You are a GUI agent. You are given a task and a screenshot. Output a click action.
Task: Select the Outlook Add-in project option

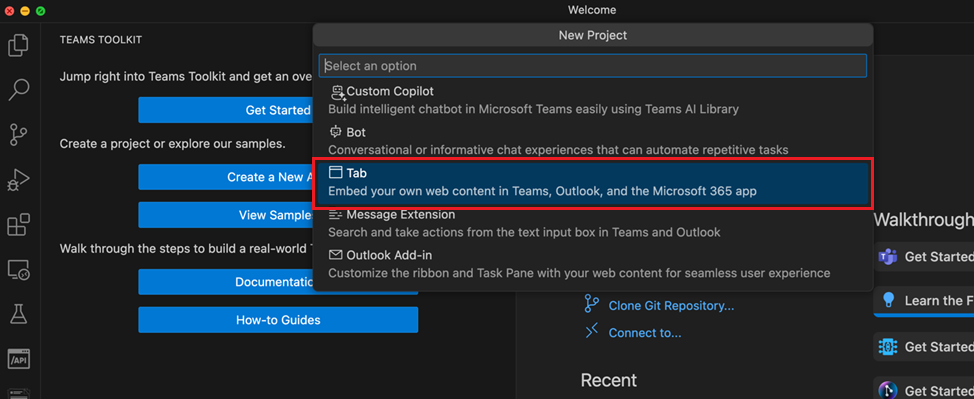593,264
